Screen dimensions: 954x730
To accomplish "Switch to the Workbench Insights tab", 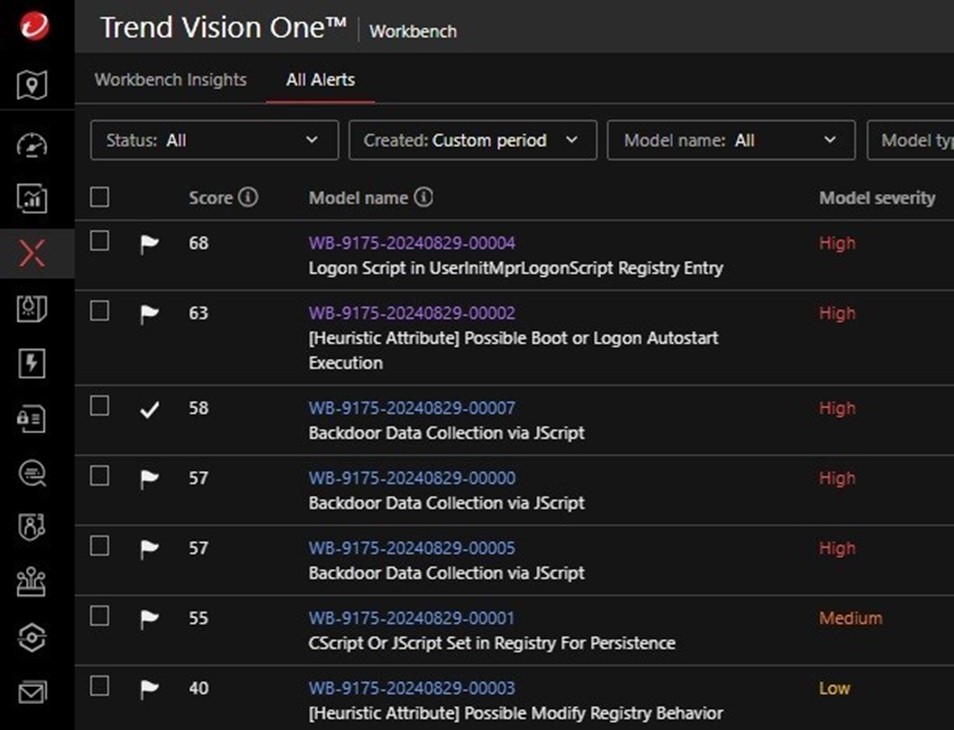I will point(170,80).
